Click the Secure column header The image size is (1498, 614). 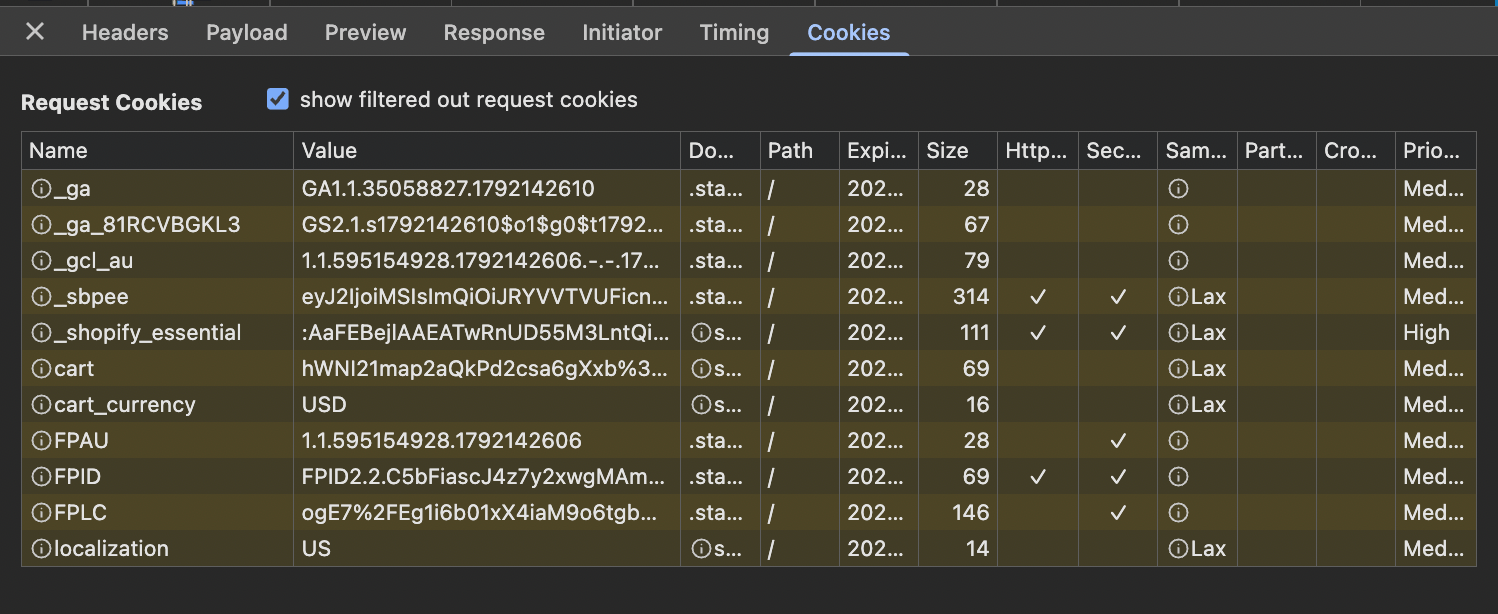coord(1118,151)
